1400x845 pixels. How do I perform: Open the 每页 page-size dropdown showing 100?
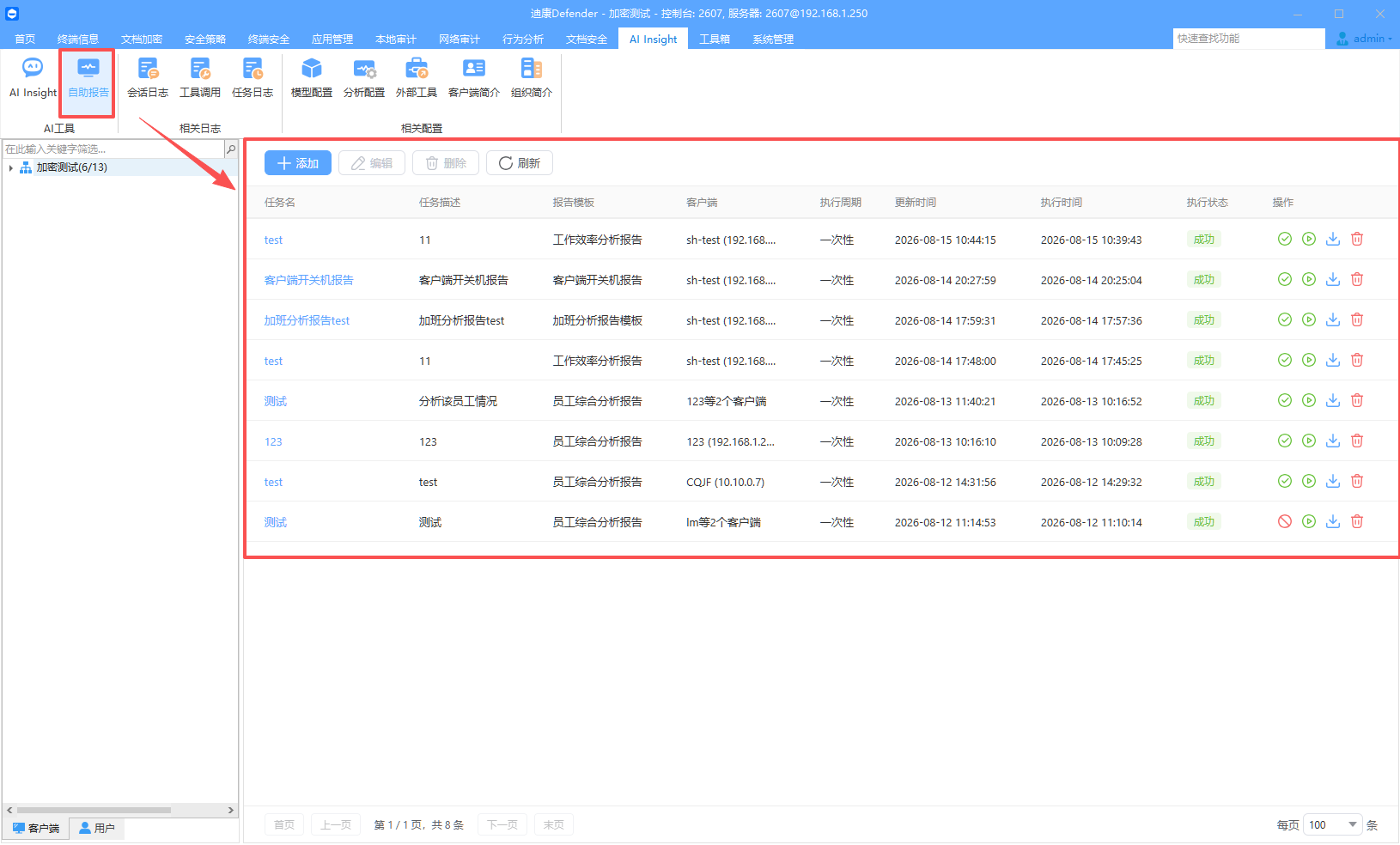1332,825
